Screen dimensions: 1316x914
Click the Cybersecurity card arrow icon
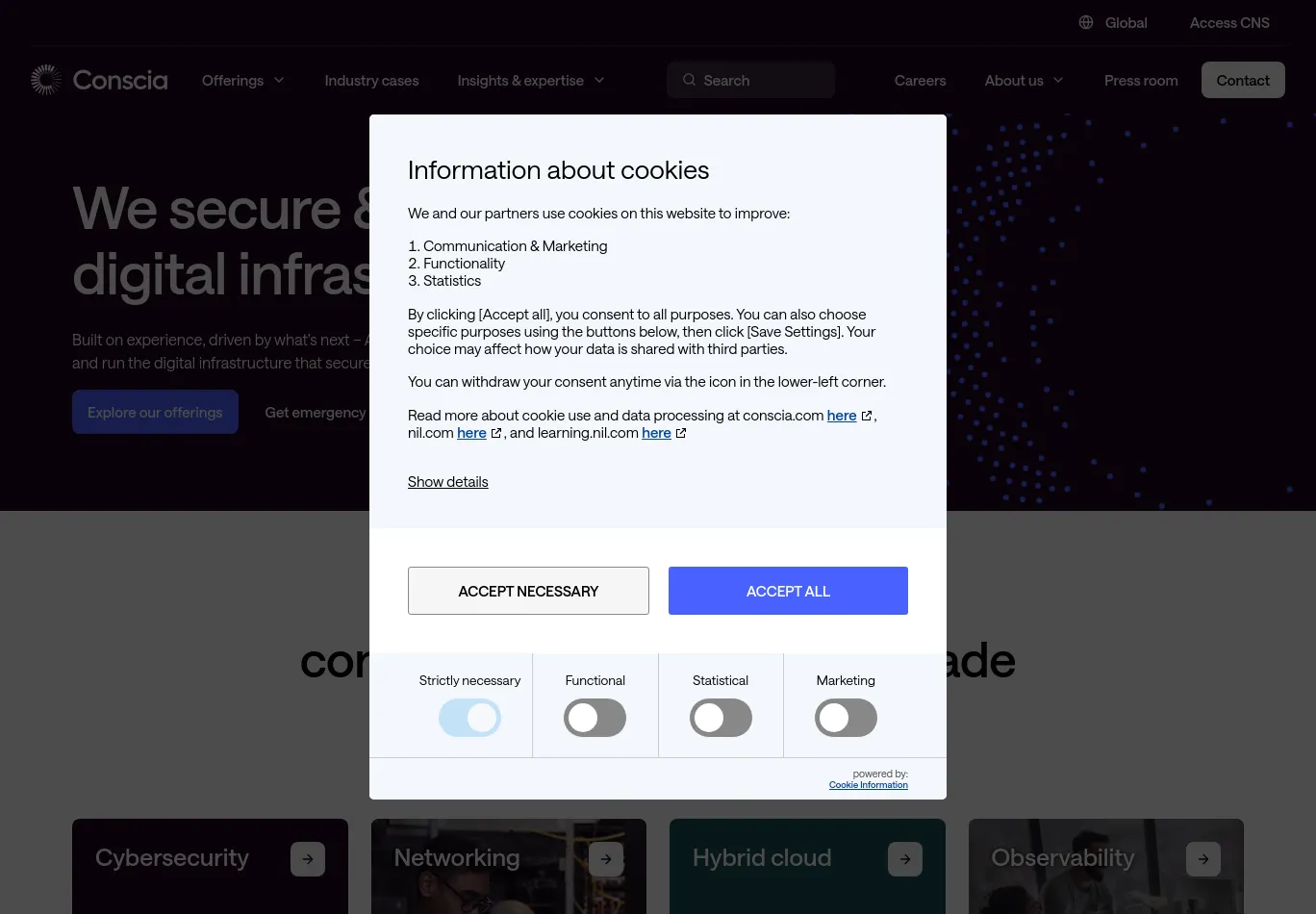(308, 859)
